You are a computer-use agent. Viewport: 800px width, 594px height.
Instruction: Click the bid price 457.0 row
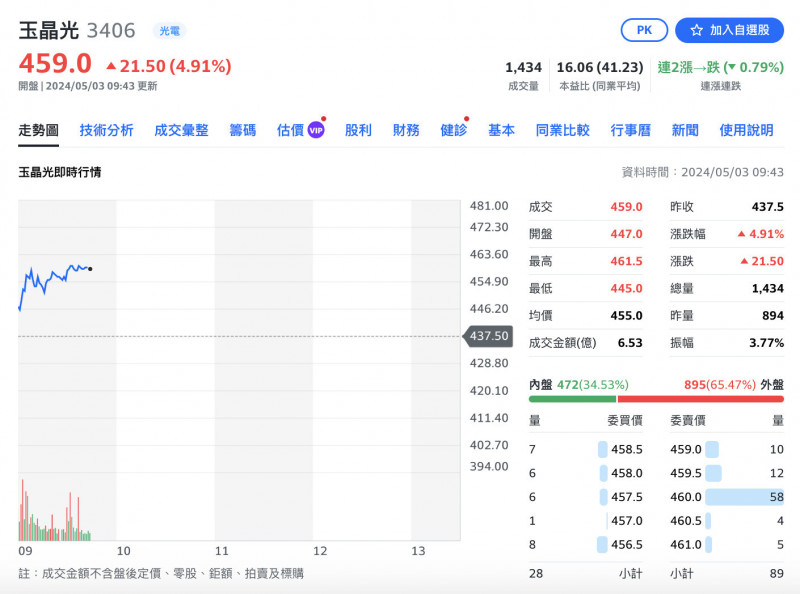point(586,521)
